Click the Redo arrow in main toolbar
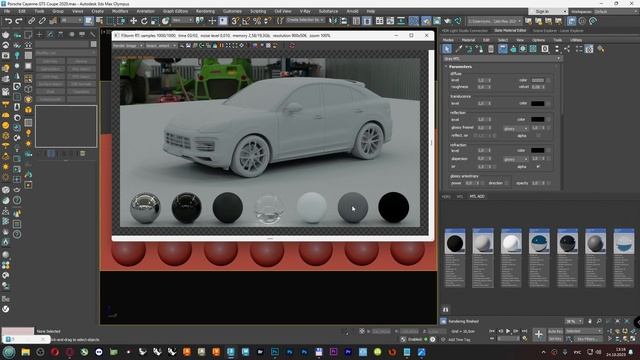 click(x=18, y=21)
